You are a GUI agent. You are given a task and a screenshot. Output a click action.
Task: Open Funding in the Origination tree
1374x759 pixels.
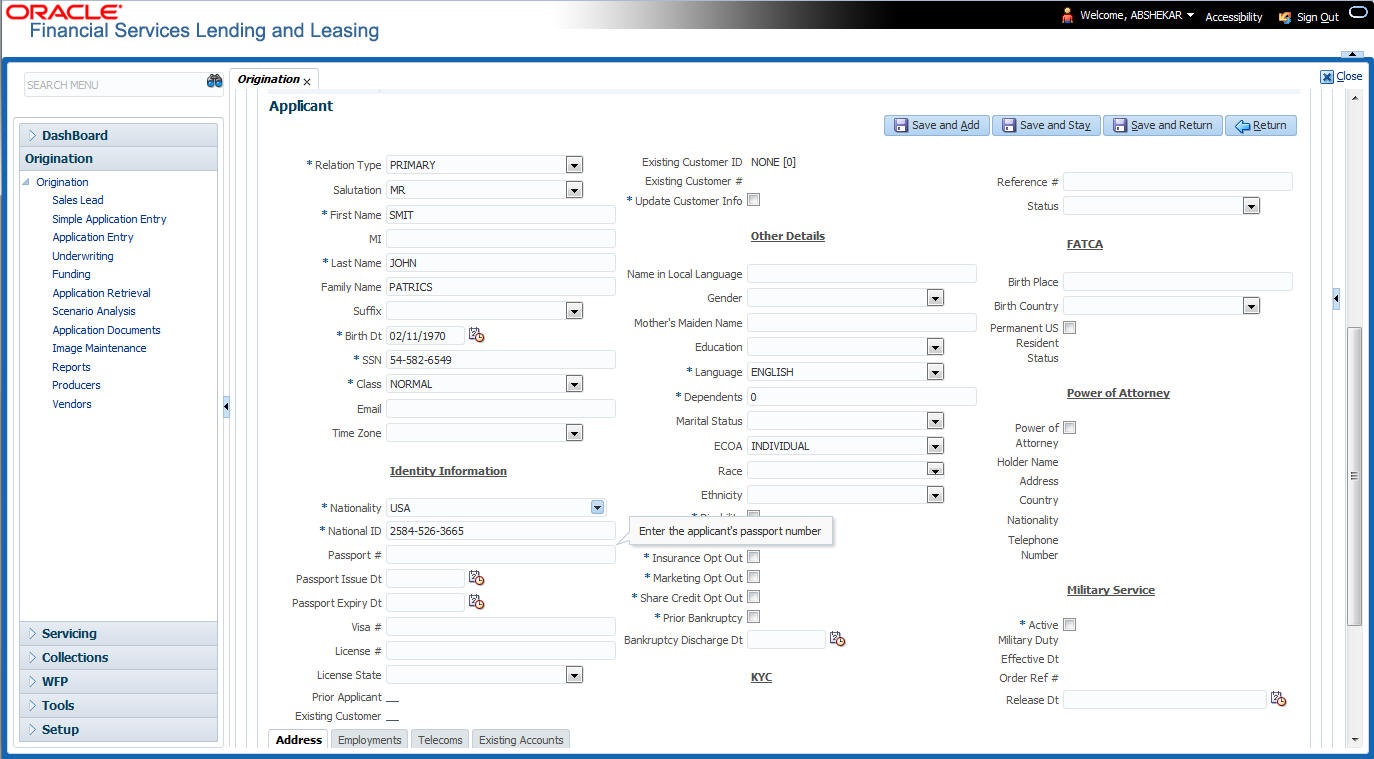pyautogui.click(x=72, y=274)
